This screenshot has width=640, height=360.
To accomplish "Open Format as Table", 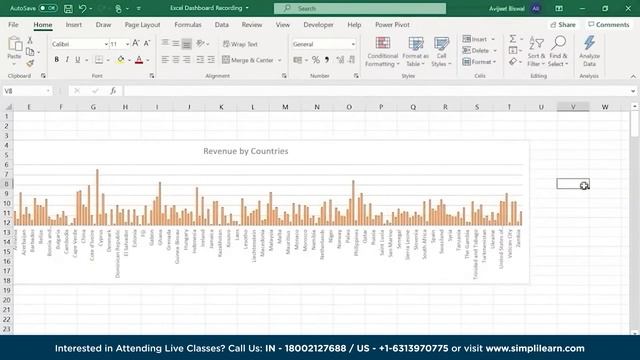I will pos(416,52).
